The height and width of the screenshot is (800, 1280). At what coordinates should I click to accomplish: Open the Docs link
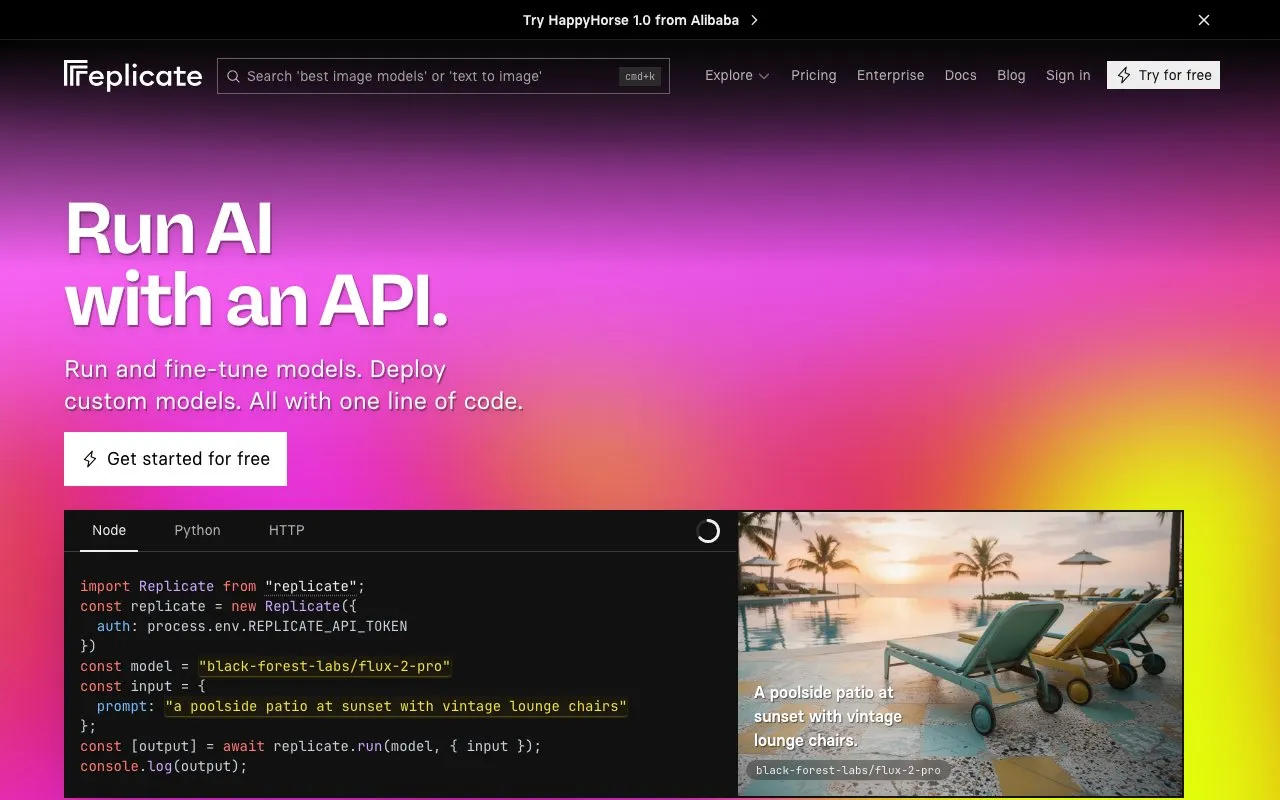[x=960, y=75]
